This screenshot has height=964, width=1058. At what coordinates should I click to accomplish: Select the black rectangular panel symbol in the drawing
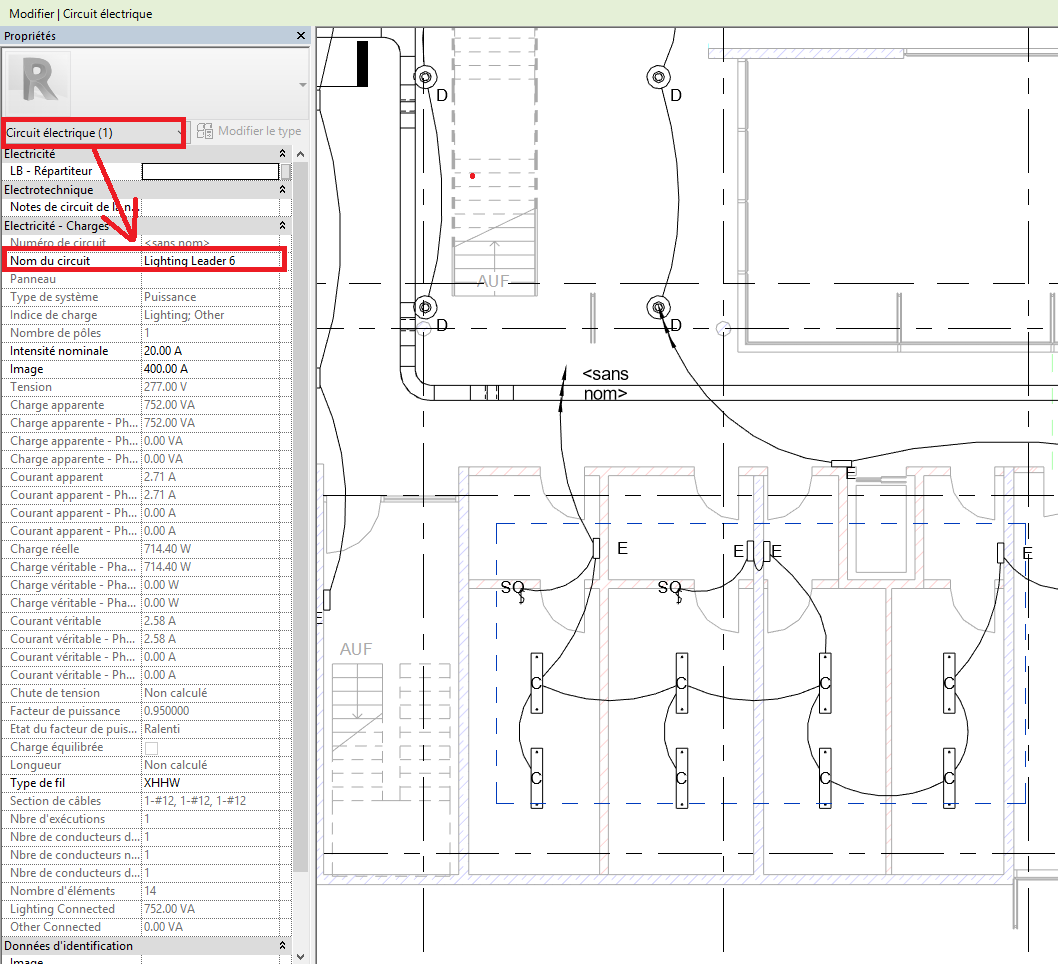(362, 64)
